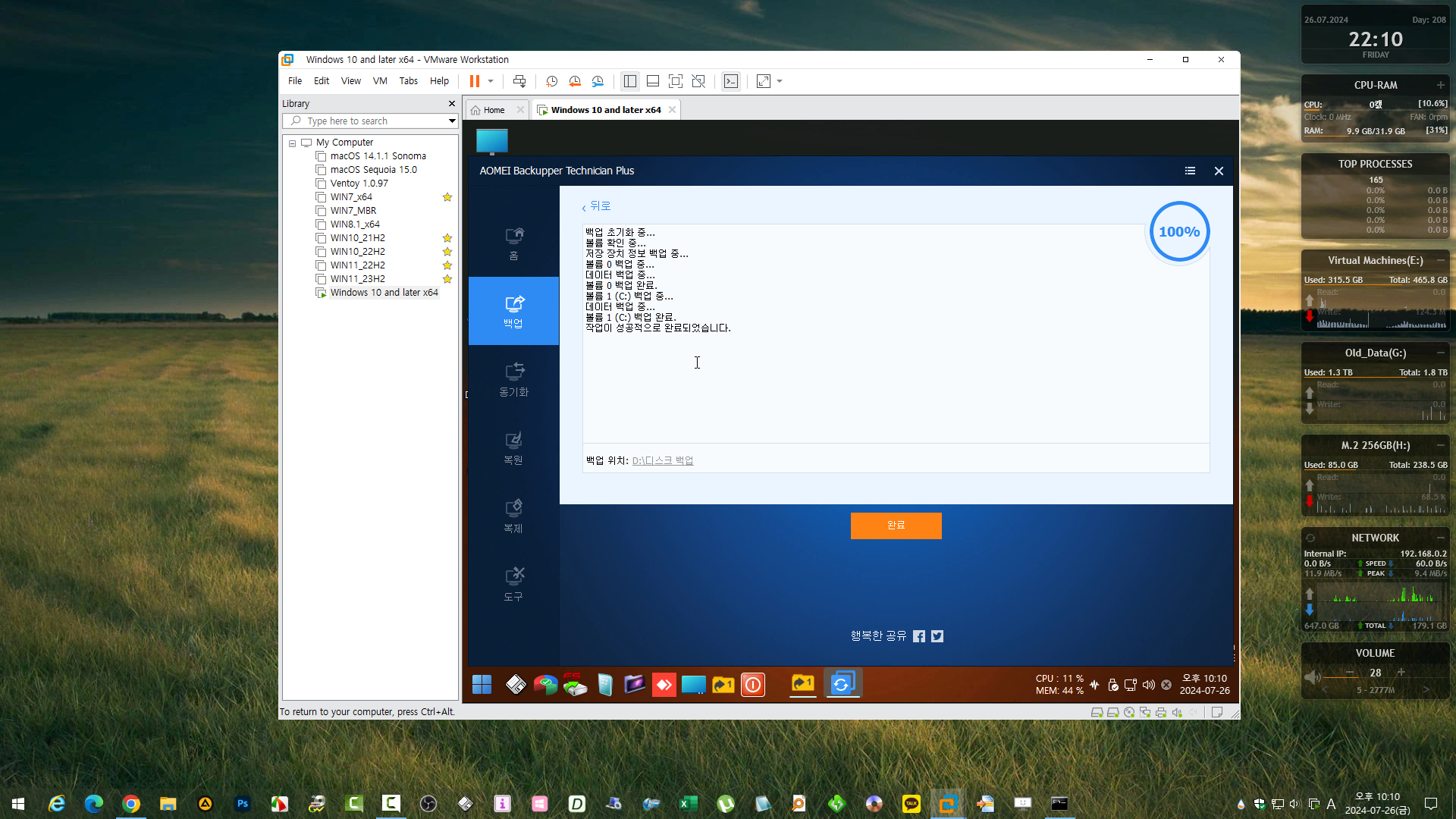Open VMware Tabs menu
1456x819 pixels.
(x=409, y=81)
